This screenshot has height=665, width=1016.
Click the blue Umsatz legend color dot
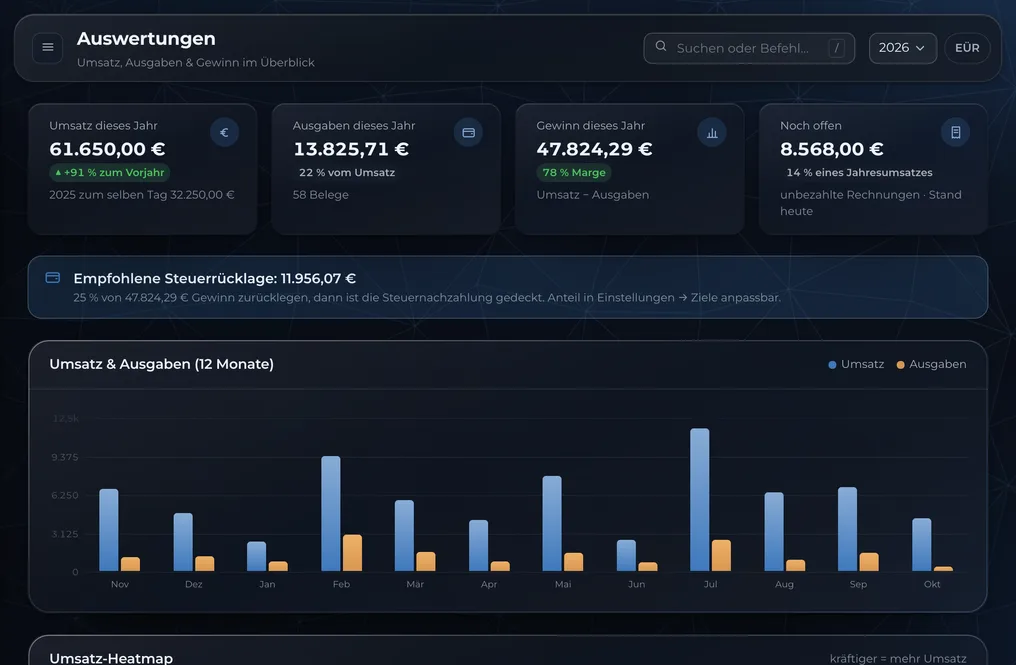[832, 365]
